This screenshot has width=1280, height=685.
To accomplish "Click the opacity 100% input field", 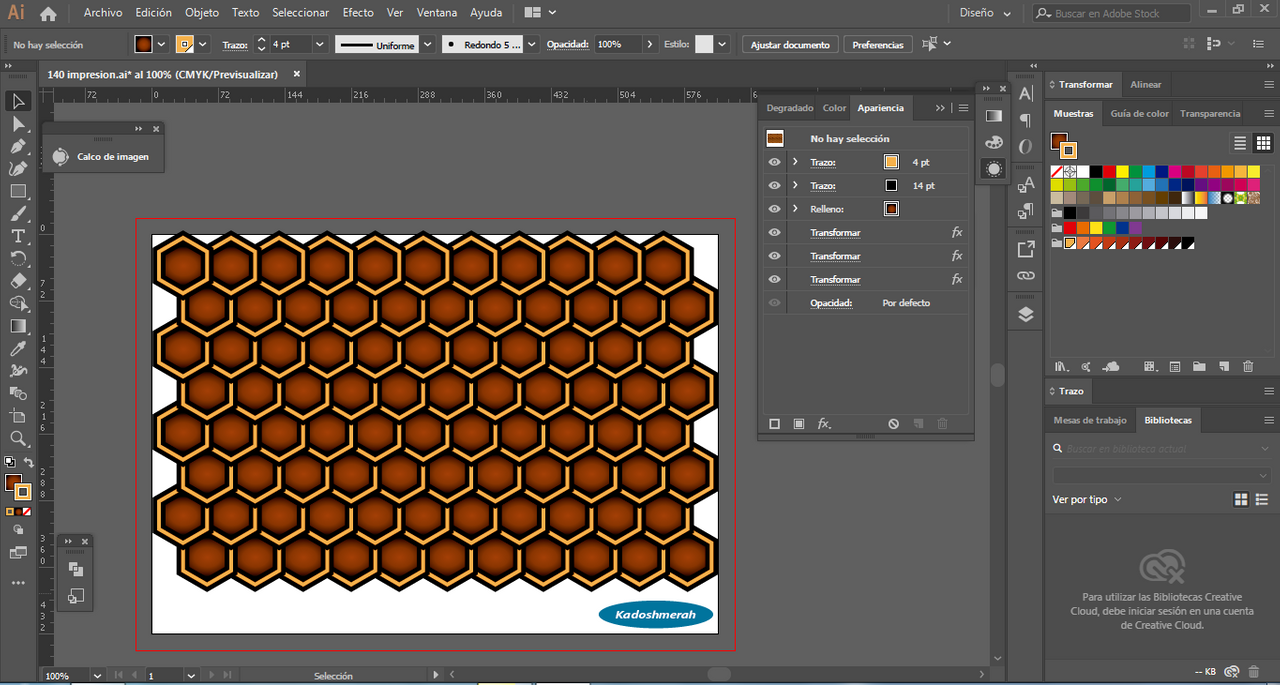I will coord(619,45).
